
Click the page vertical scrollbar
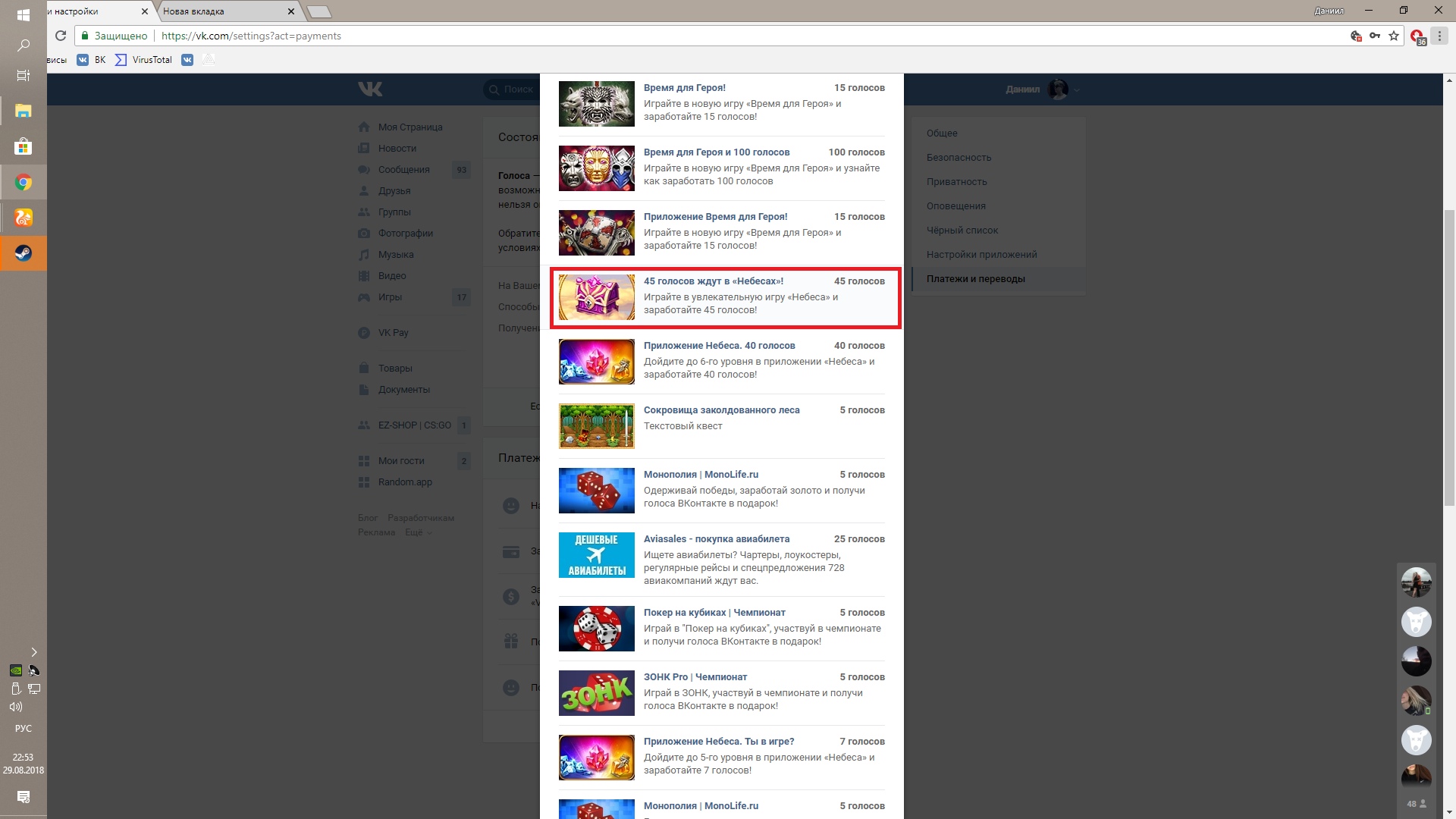click(x=1449, y=356)
